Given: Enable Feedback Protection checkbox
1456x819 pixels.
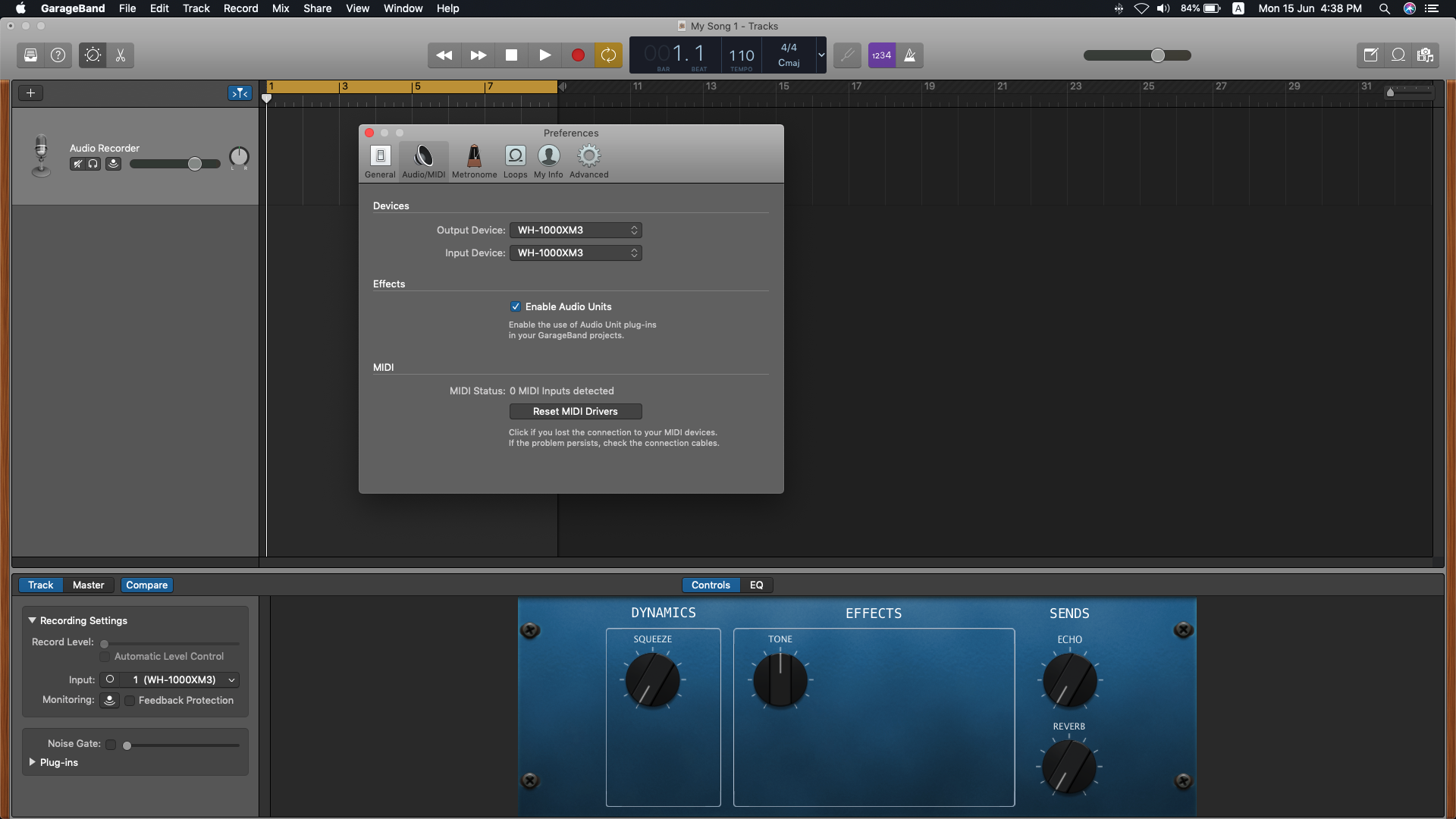Looking at the screenshot, I should 130,701.
